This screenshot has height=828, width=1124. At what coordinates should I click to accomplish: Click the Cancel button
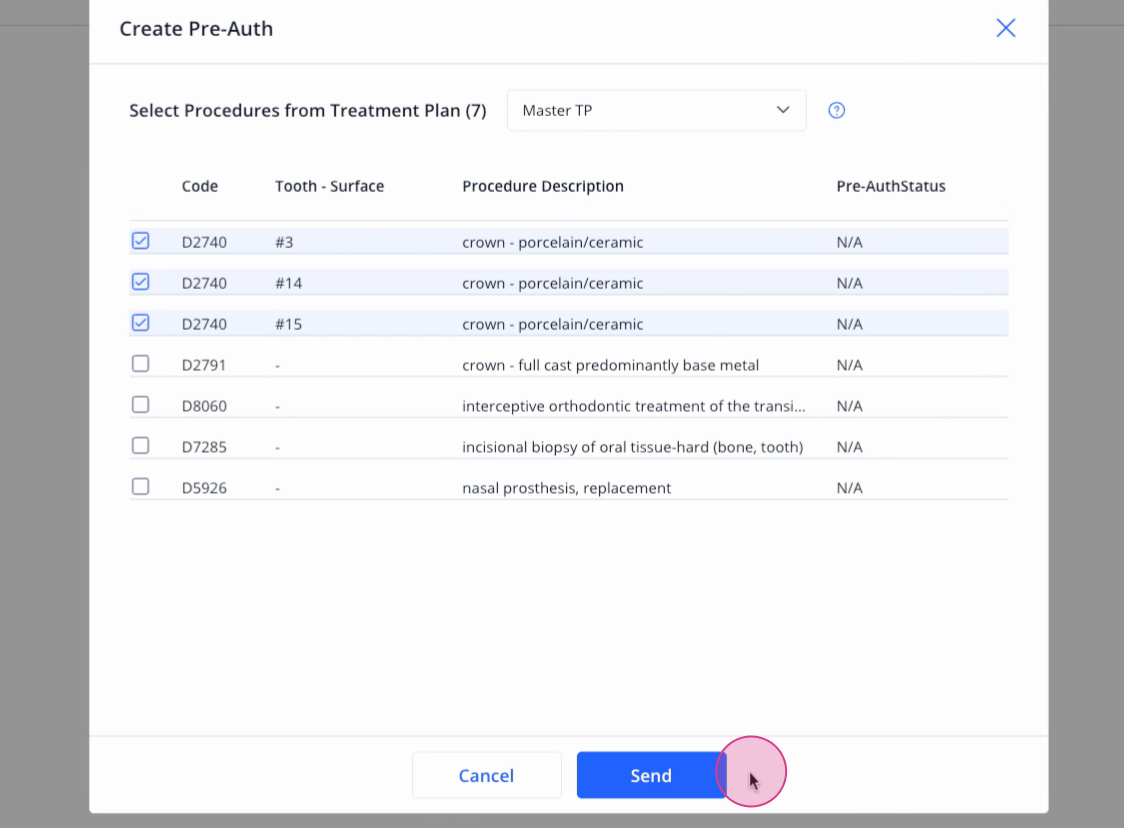point(487,775)
